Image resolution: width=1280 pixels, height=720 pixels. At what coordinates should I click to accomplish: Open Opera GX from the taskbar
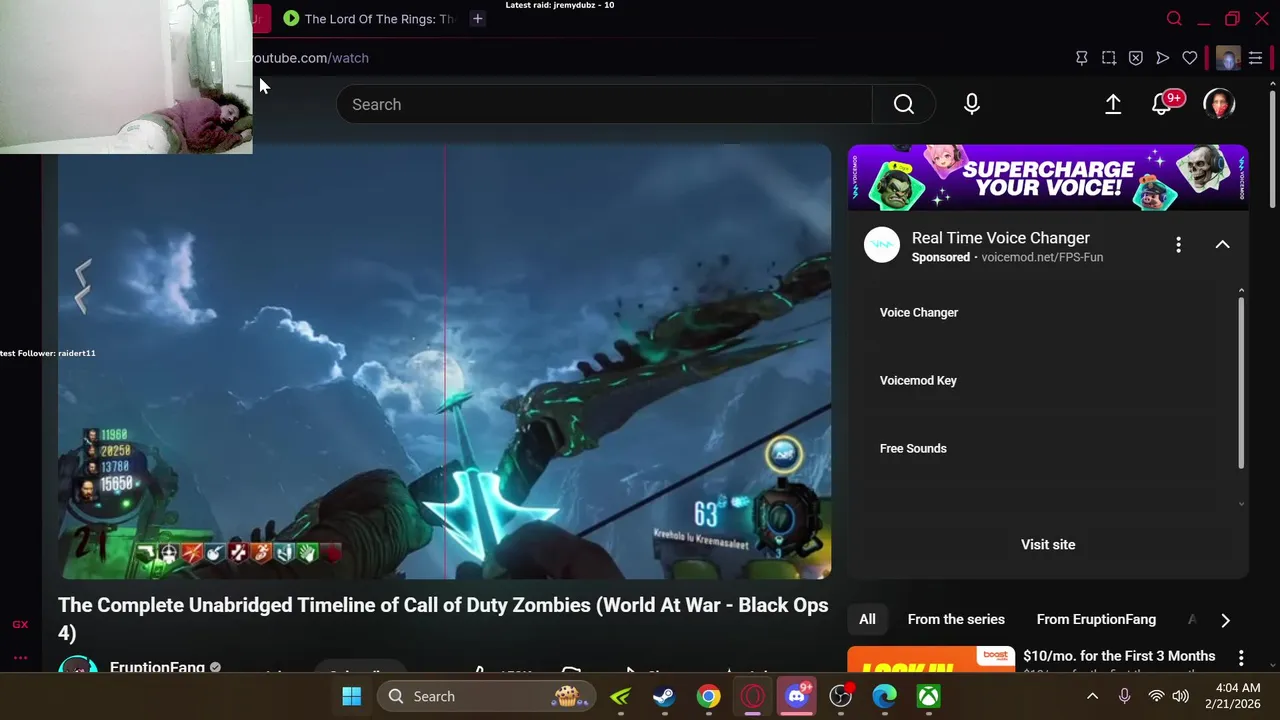752,696
